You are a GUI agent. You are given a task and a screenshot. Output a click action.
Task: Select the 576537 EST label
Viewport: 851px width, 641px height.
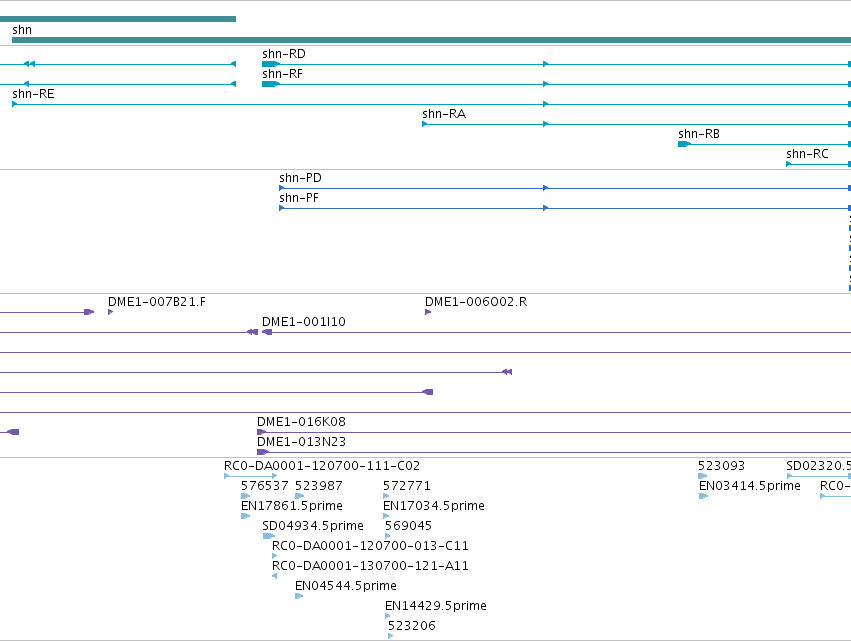(264, 486)
